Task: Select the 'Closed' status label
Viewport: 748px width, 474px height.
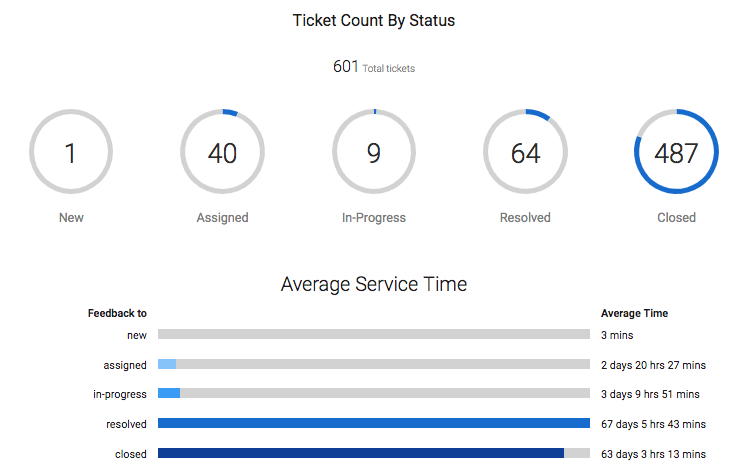Action: pyautogui.click(x=676, y=217)
